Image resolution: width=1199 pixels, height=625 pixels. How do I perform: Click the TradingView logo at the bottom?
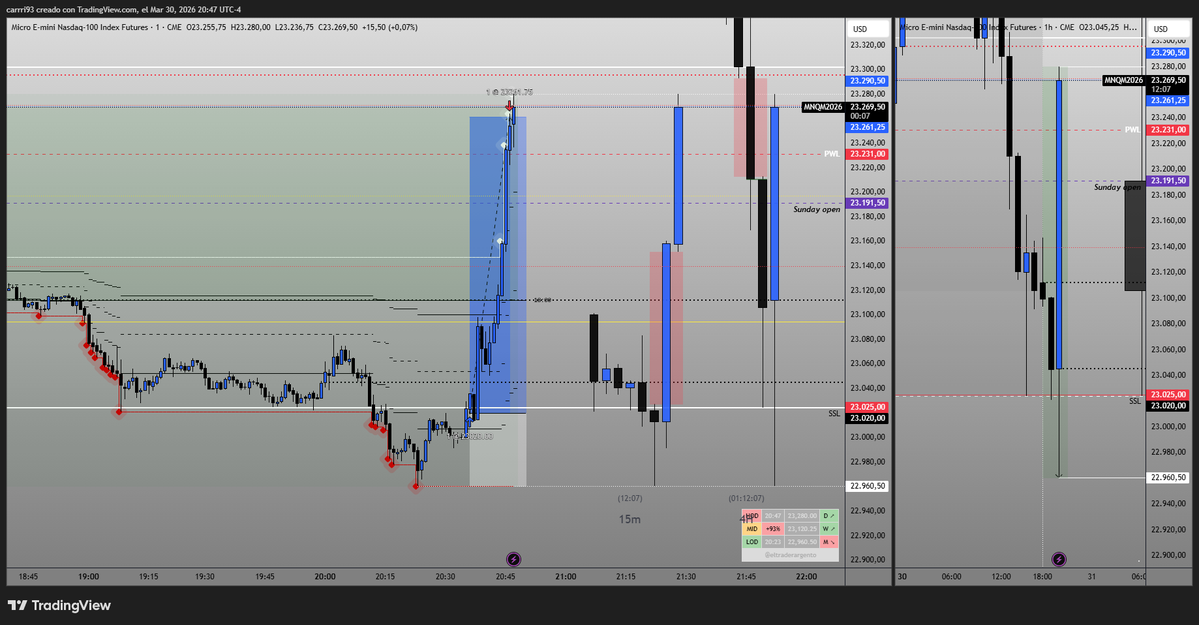coord(59,605)
